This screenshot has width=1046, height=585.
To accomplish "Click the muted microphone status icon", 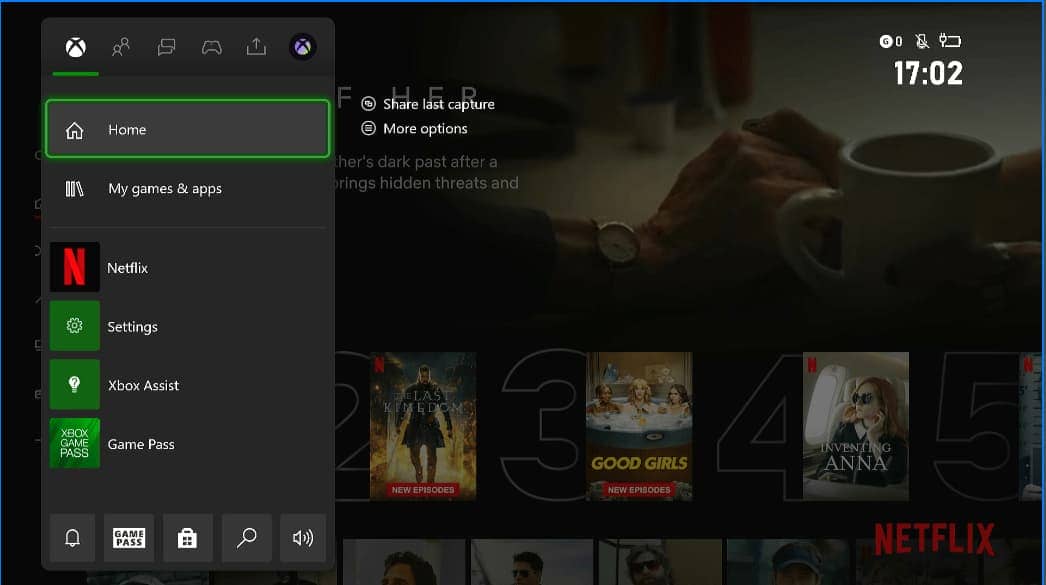I will pyautogui.click(x=922, y=41).
